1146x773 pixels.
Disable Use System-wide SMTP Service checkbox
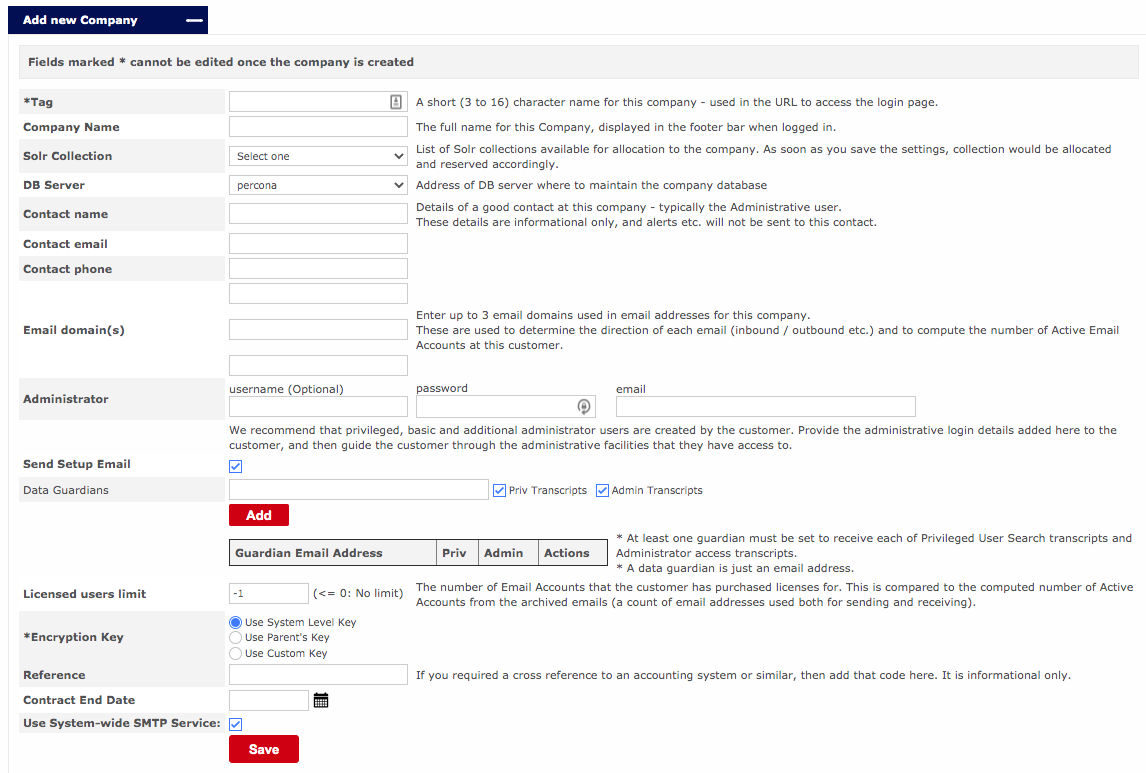pyautogui.click(x=236, y=724)
